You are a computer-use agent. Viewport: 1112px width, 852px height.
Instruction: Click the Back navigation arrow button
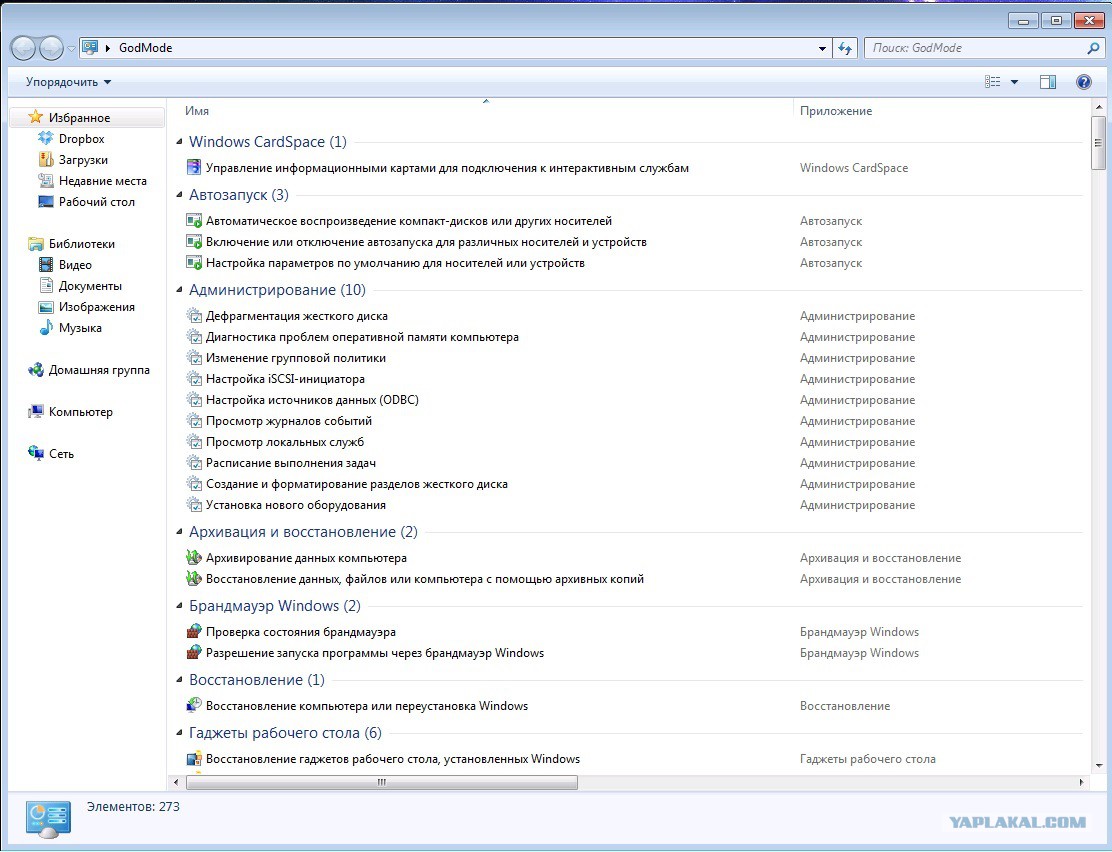[x=23, y=48]
